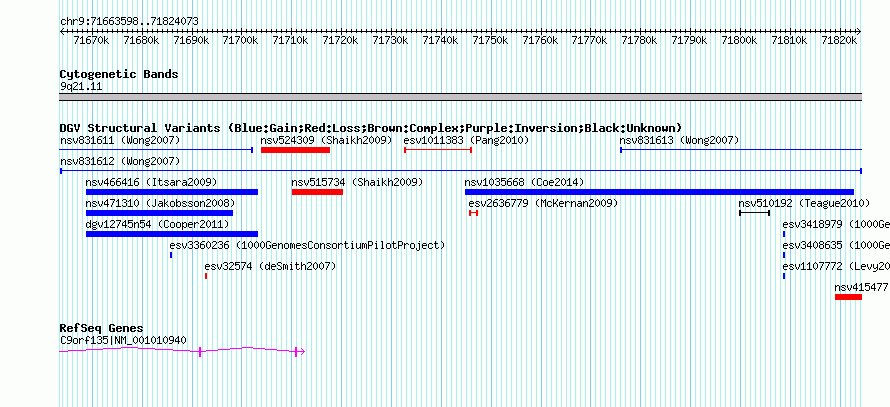Click the 71760k ruler tick label
The image size is (890, 407).
pos(540,40)
